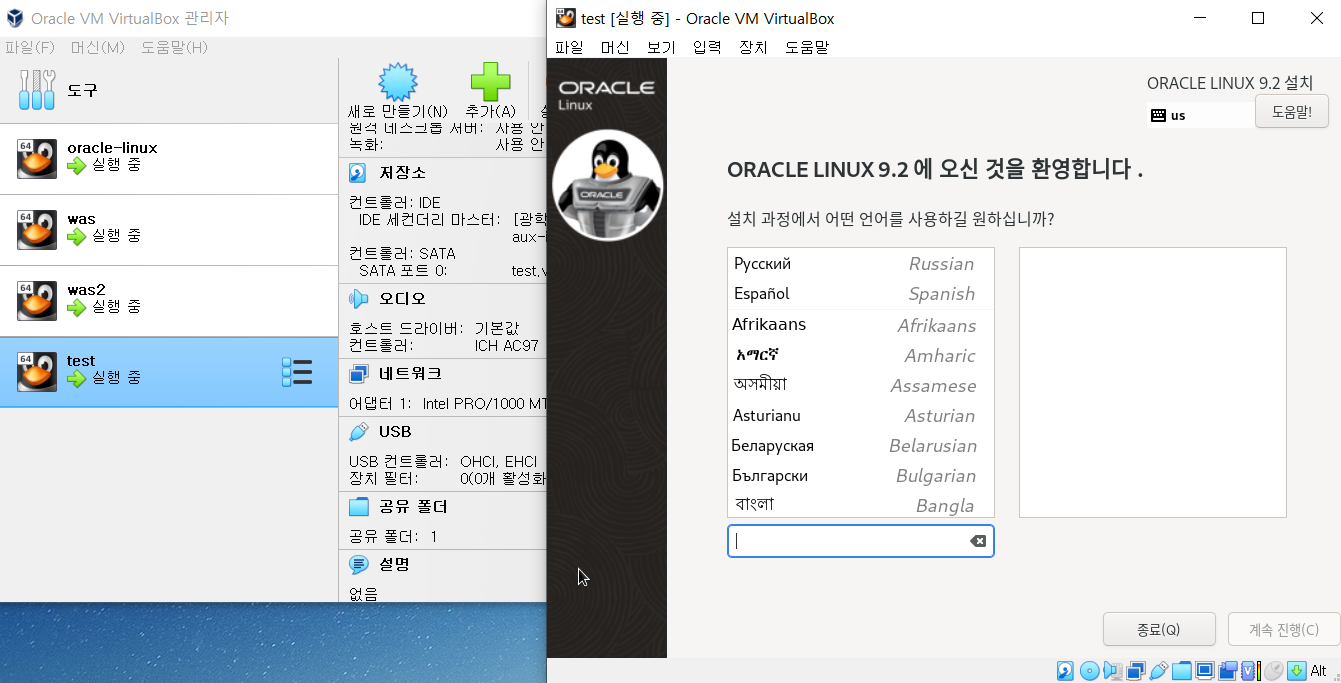Open the 장치 menu in the test VM window
The width and height of the screenshot is (1341, 683).
click(753, 47)
